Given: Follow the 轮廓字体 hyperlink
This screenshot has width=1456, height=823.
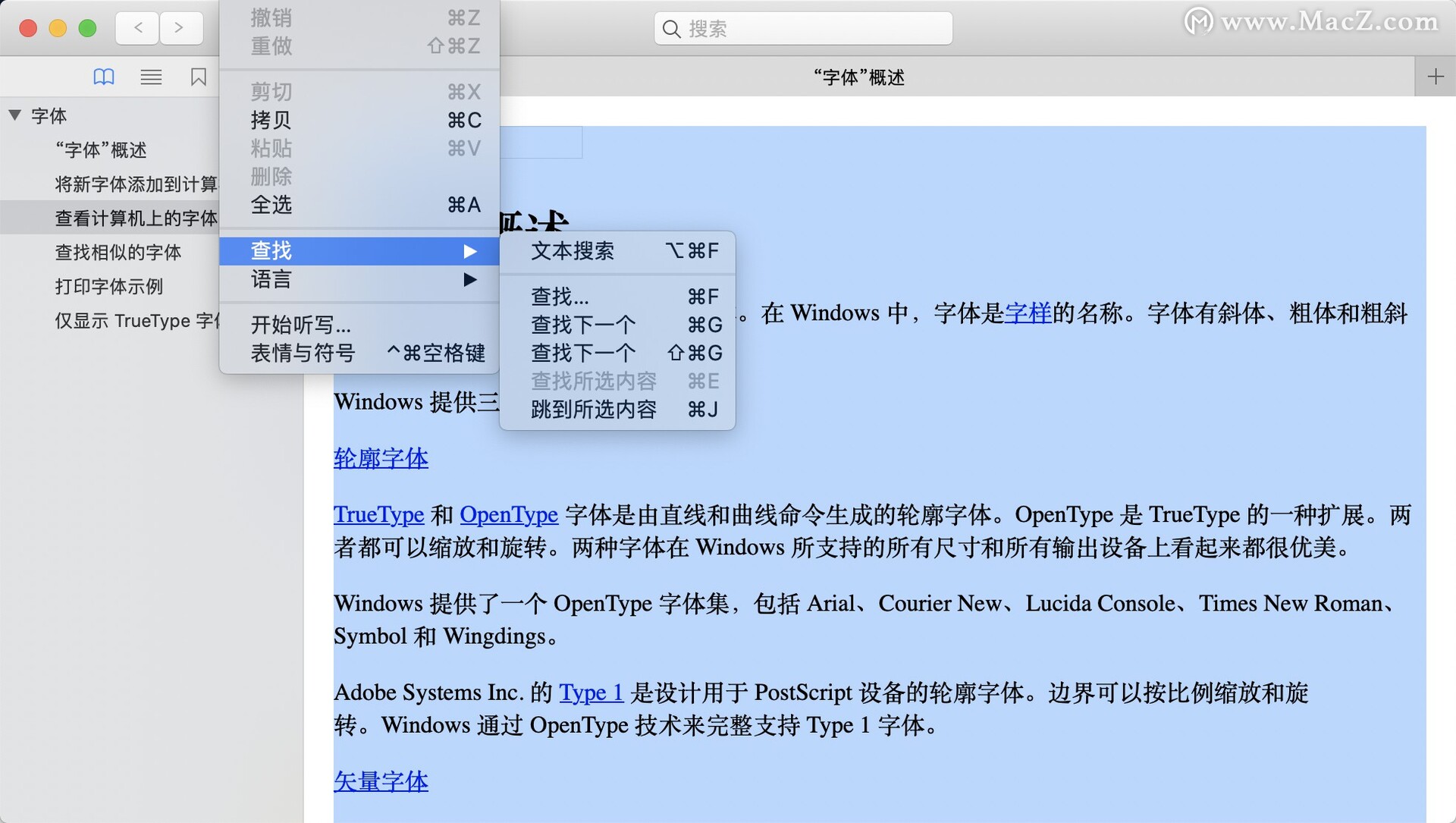Looking at the screenshot, I should click(x=381, y=459).
